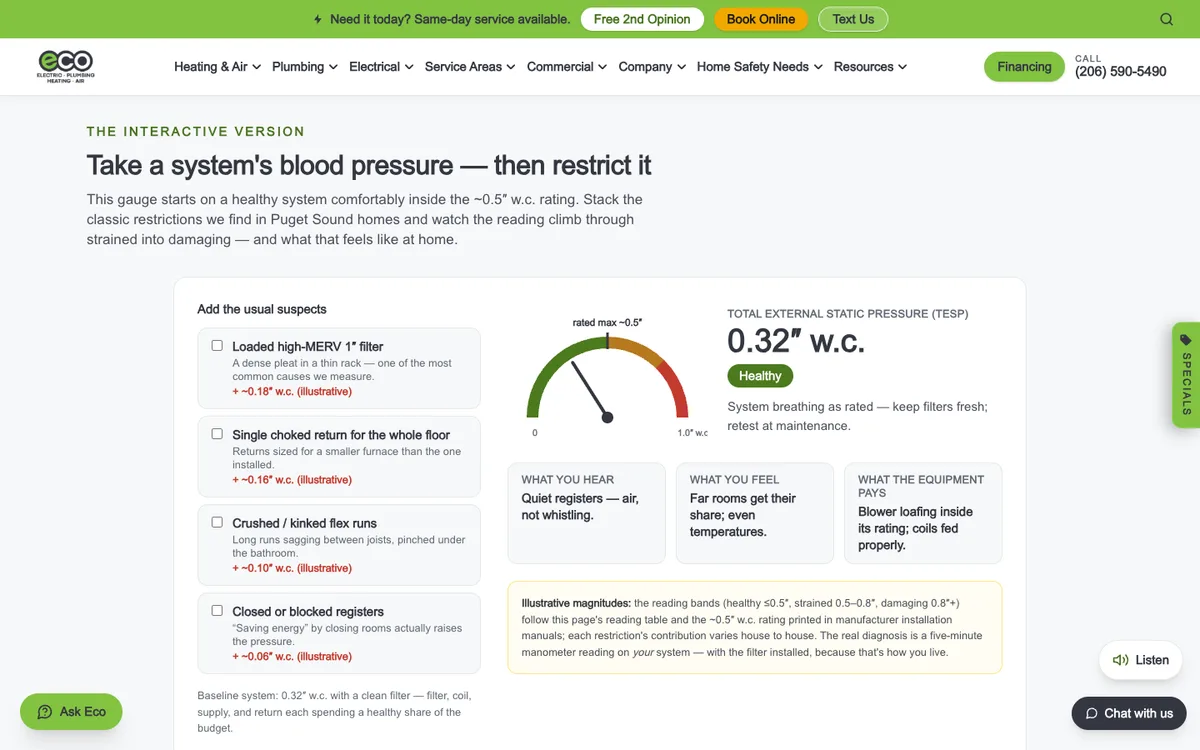Screen dimensions: 1200x750
Task: Expand the Plumbing menu chevron
Action: pos(334,67)
